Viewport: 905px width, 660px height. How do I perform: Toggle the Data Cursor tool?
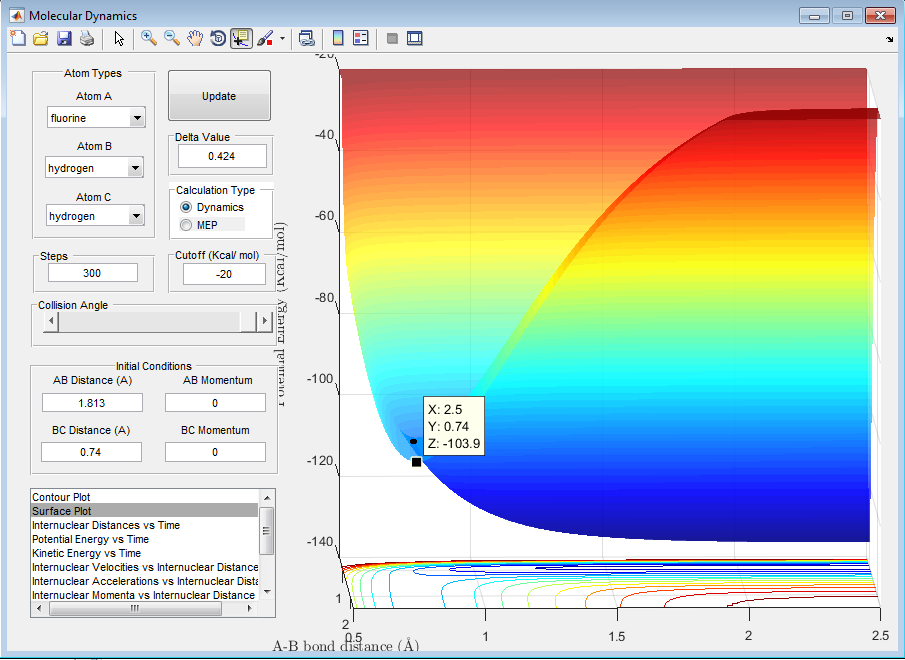(x=240, y=38)
